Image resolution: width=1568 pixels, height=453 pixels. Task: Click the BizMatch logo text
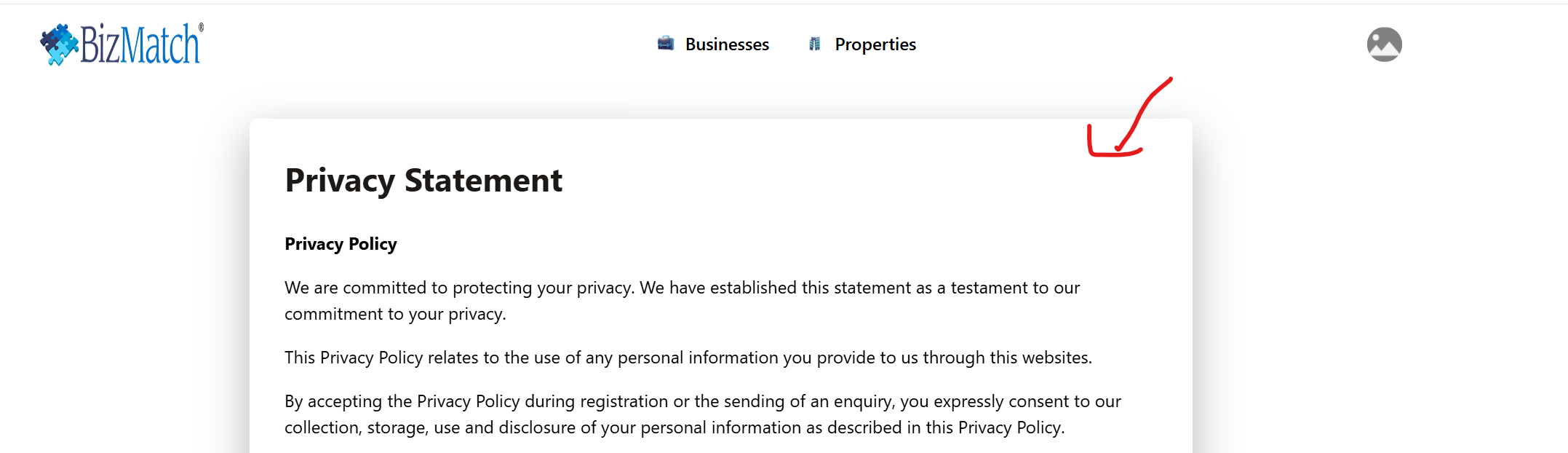pos(140,45)
